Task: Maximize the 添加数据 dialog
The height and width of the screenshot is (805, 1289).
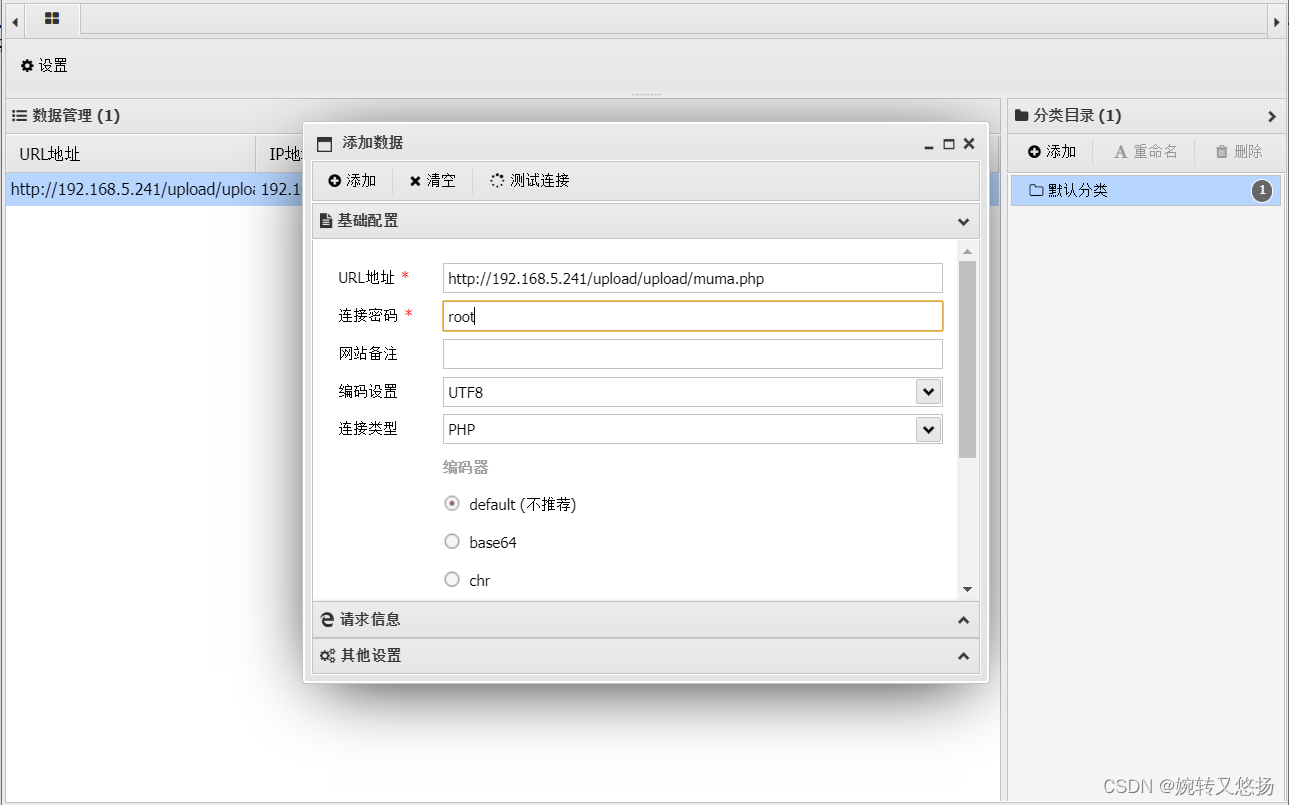Action: point(949,144)
